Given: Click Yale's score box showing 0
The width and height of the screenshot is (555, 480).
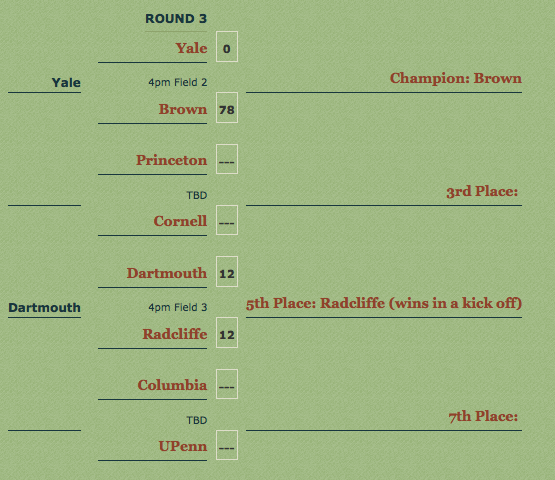Looking at the screenshot, I should 227,46.
